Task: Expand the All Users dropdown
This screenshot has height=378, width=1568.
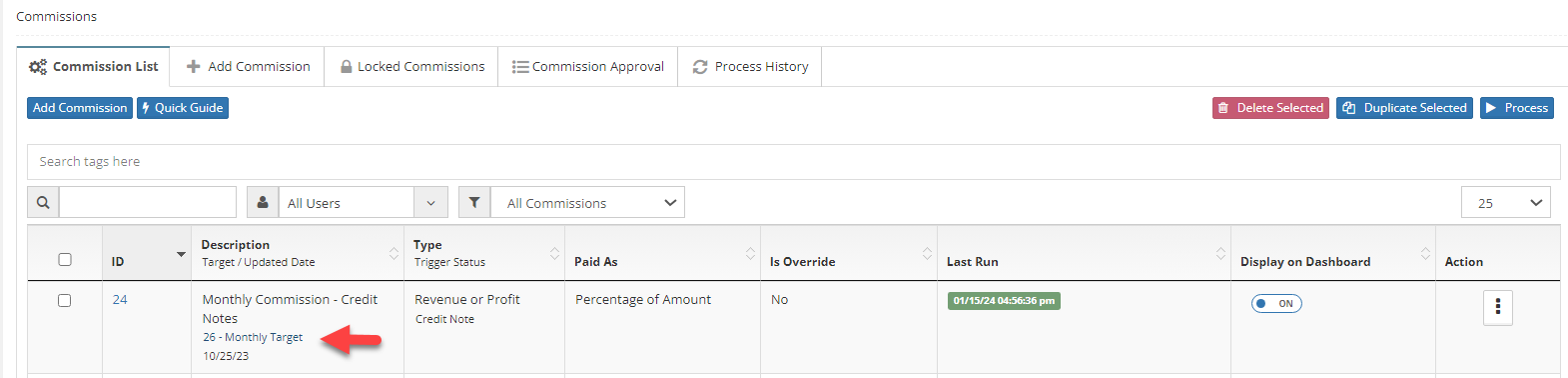Action: [x=363, y=202]
